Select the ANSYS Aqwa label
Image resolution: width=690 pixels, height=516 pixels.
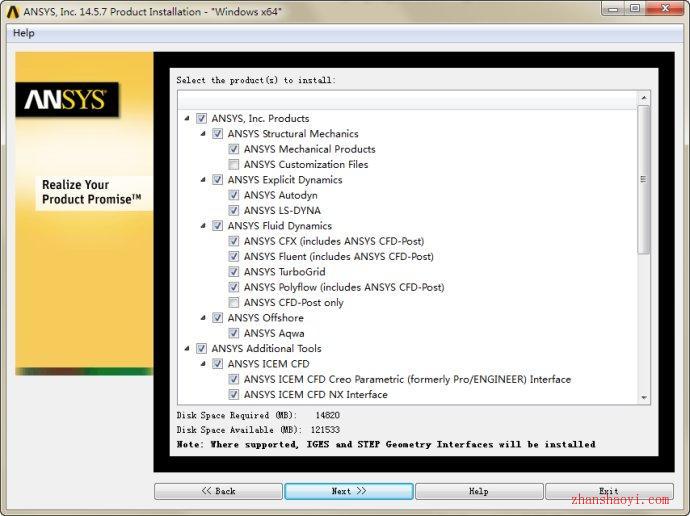click(x=274, y=333)
